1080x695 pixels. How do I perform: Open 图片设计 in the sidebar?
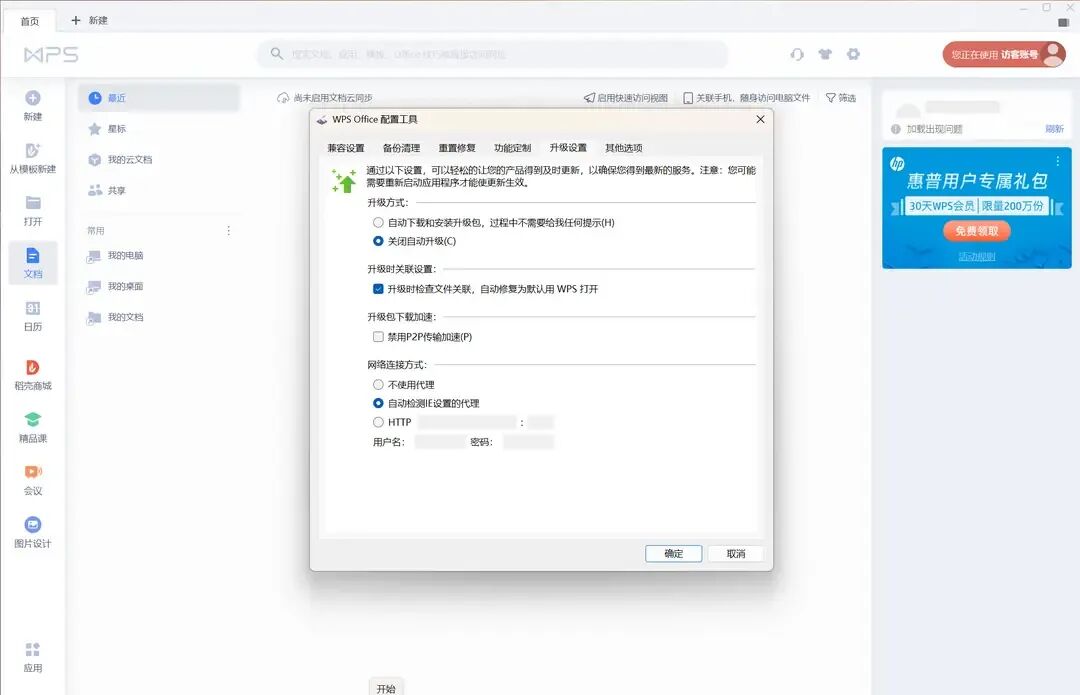[32, 533]
